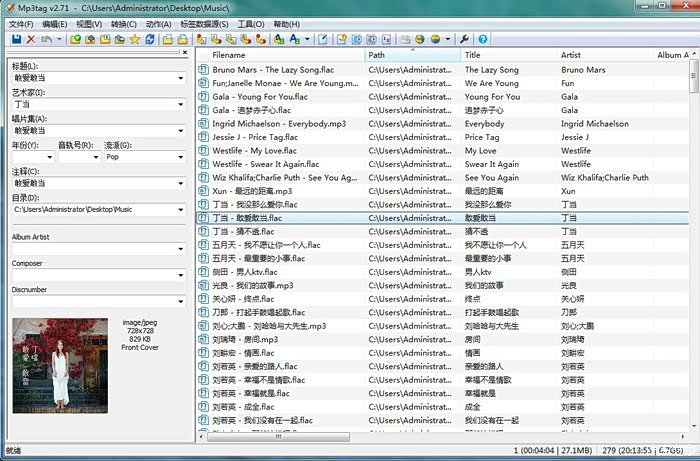Click the Undo arrow icon
This screenshot has height=461, width=700.
pyautogui.click(x=47, y=39)
